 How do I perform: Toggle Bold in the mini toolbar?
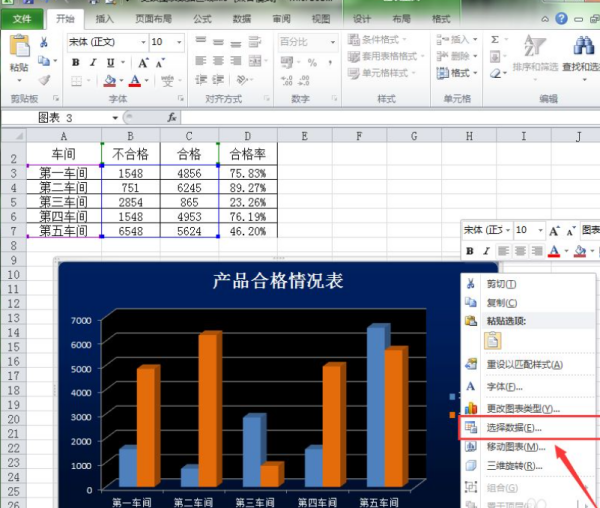click(x=470, y=251)
